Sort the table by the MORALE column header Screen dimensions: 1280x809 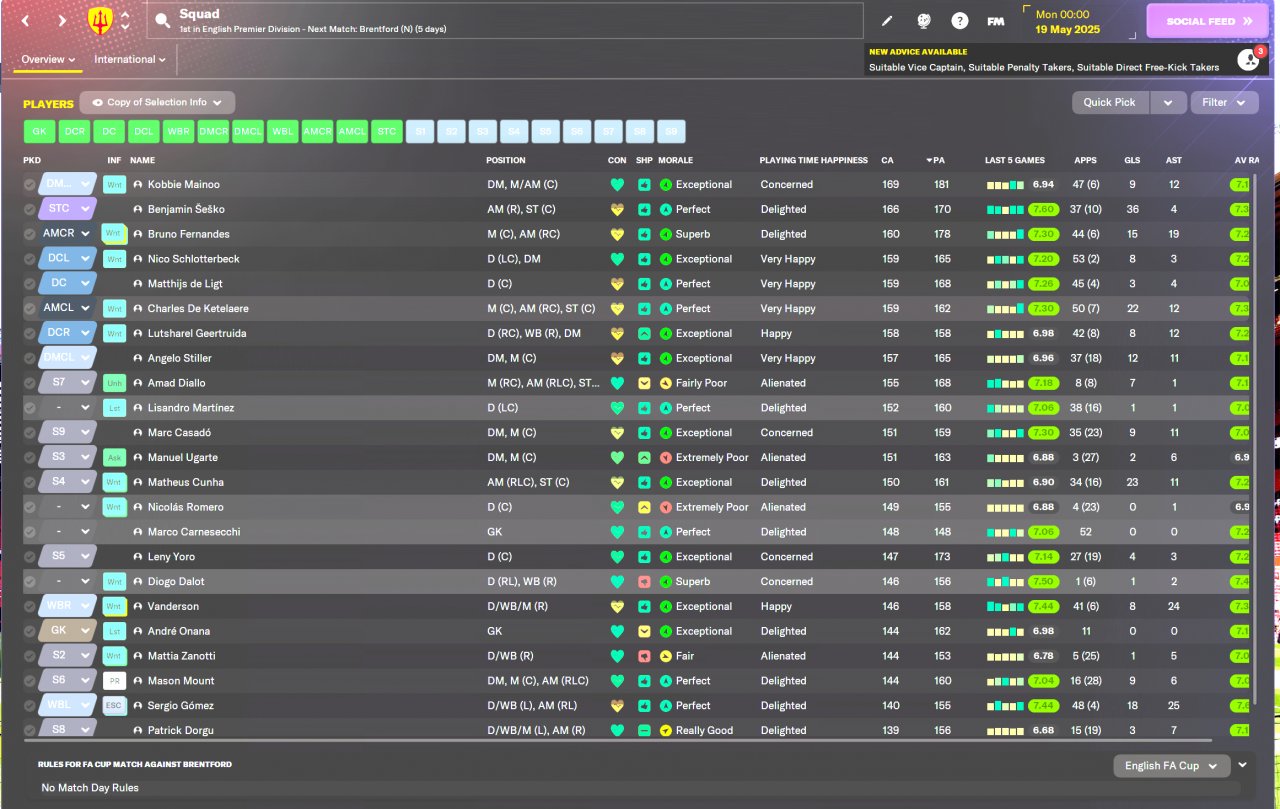click(675, 160)
